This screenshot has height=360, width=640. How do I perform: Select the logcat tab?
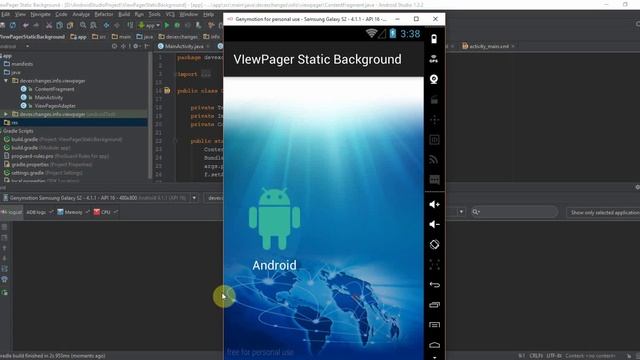click(x=12, y=212)
